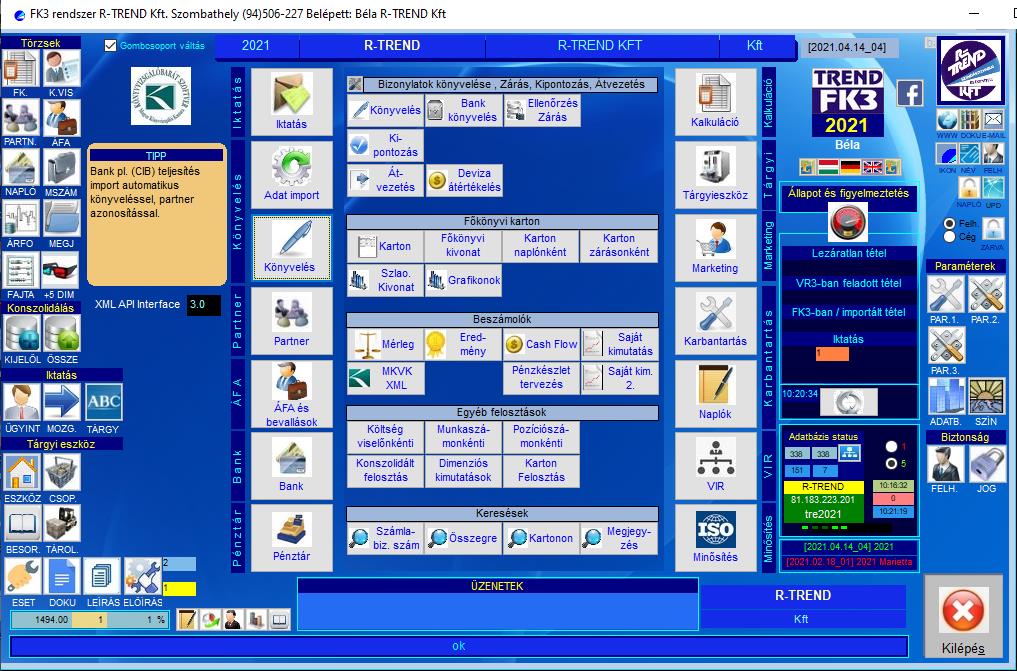
Task: Open the TÁRGY ABC icon
Action: [103, 403]
